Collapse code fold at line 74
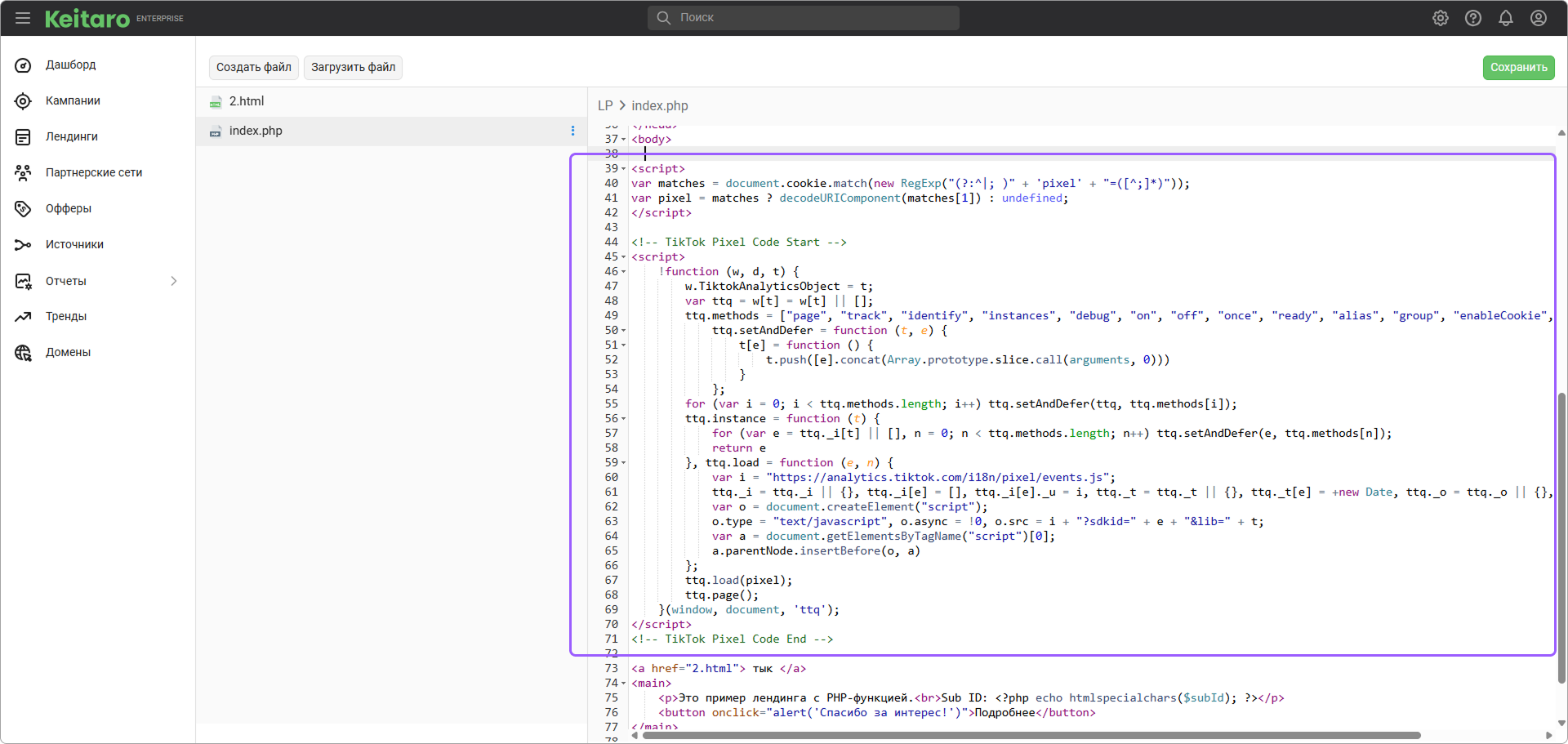The image size is (1568, 744). (x=624, y=684)
